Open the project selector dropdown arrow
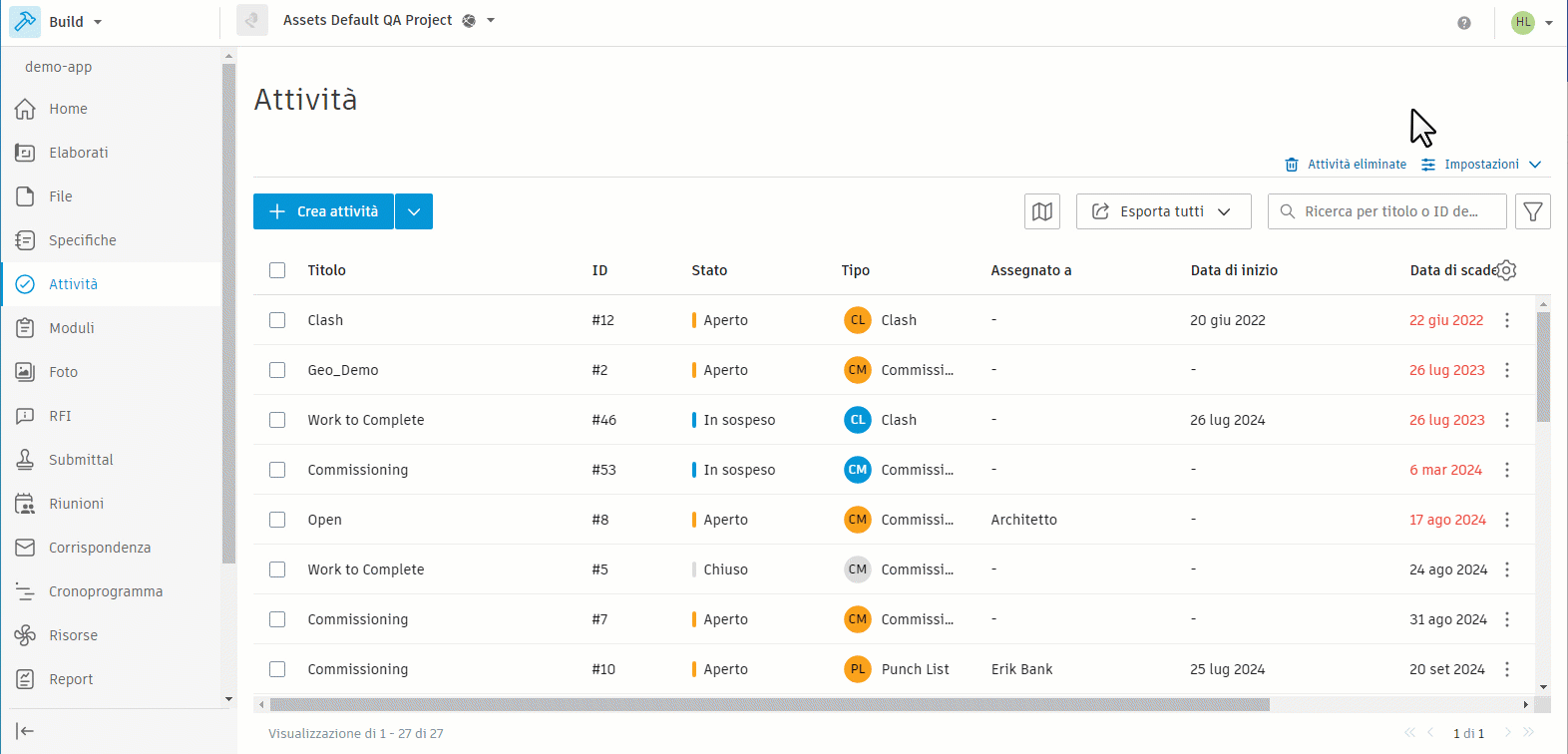 [491, 21]
